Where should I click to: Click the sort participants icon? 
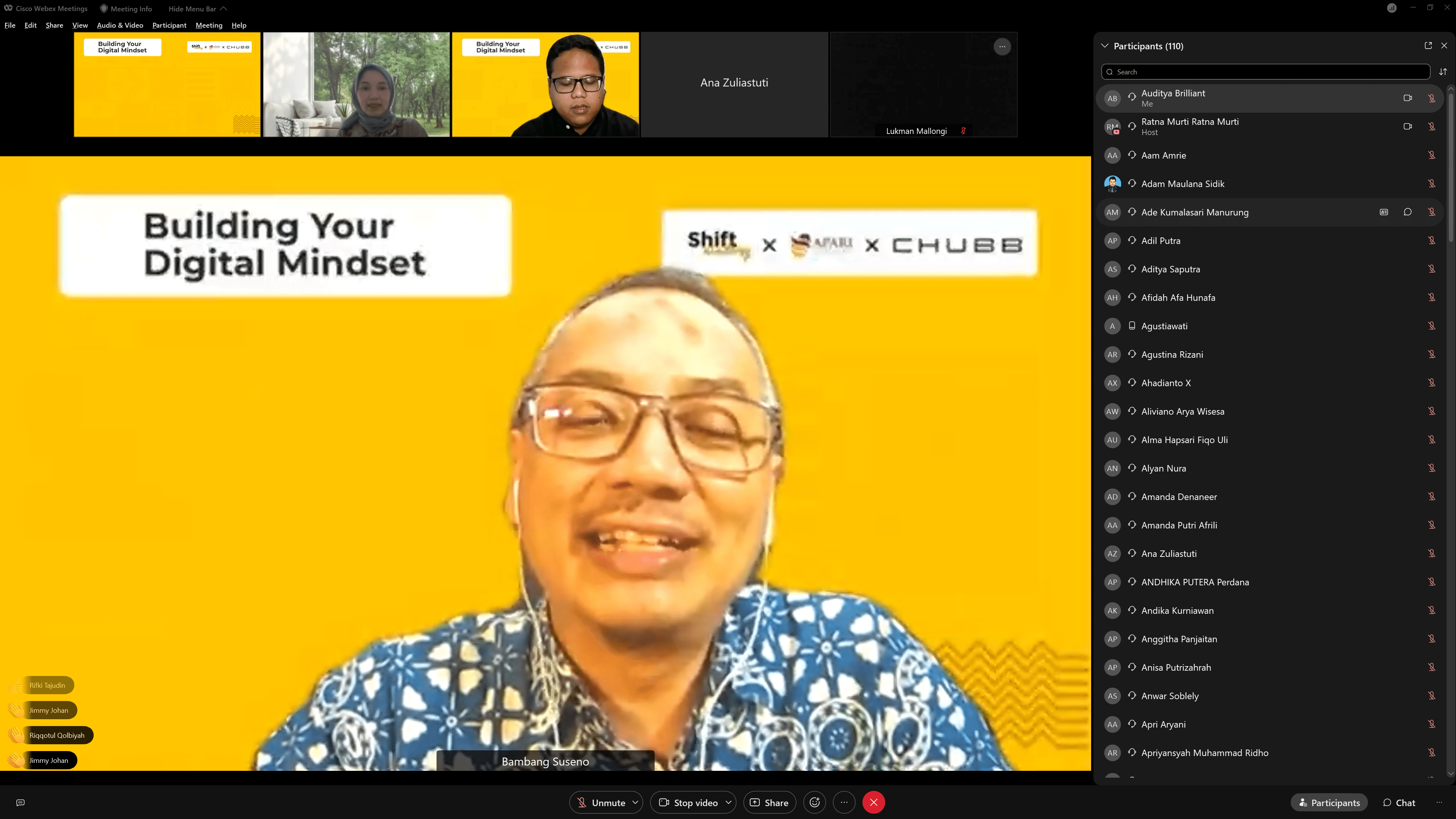(1442, 72)
